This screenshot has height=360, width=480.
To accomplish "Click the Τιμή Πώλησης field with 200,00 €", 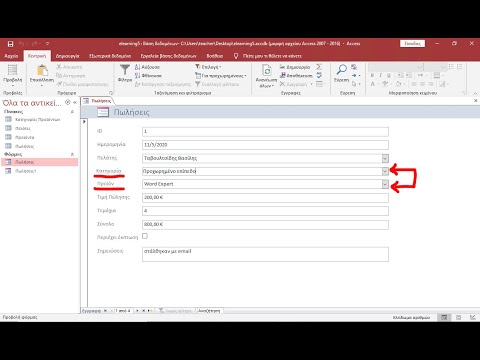I will pos(265,198).
